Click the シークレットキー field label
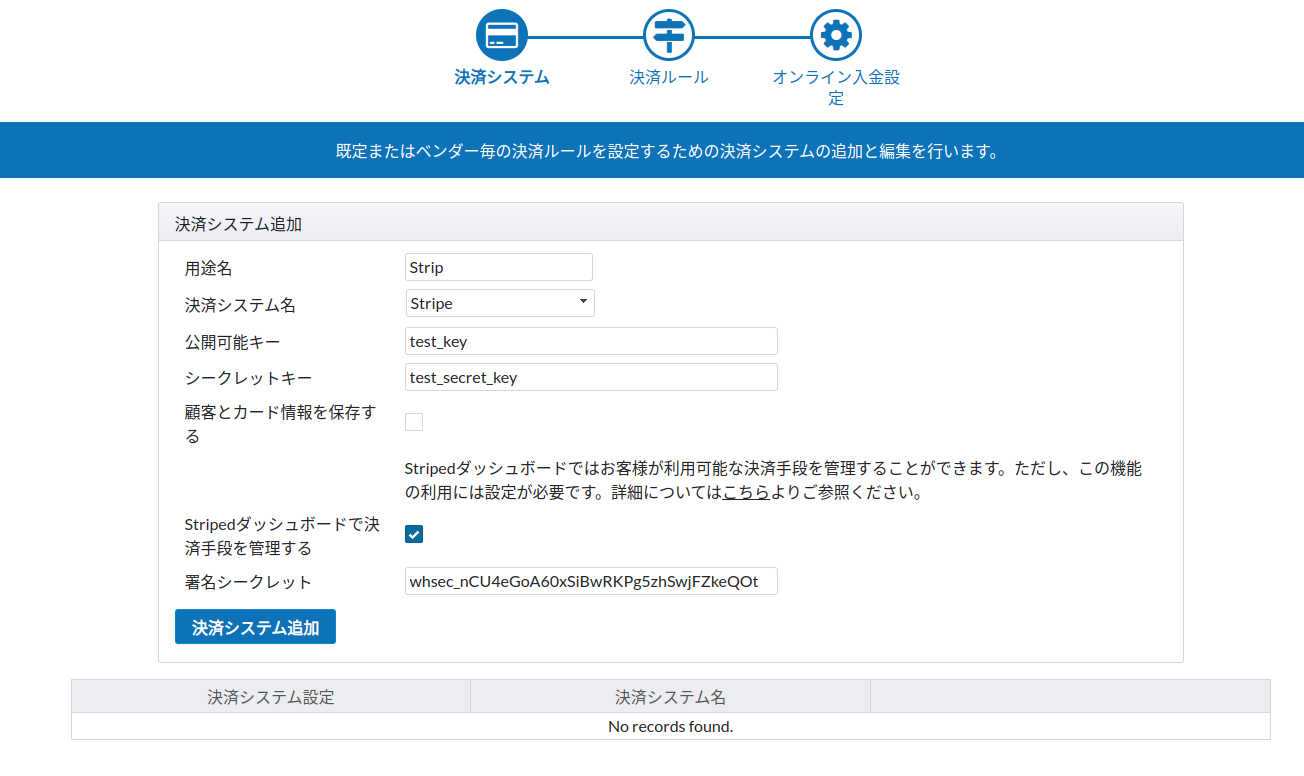 [248, 378]
